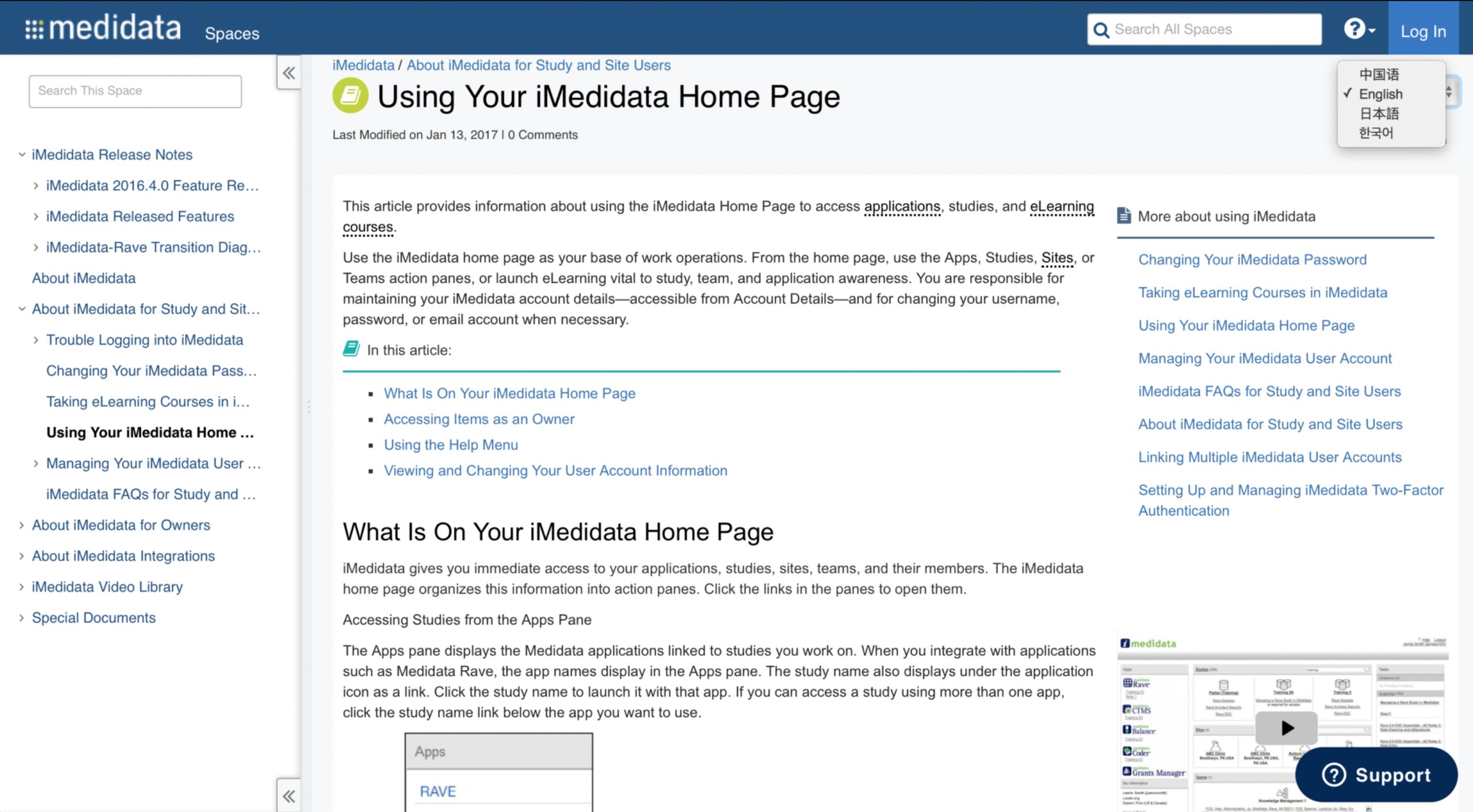1473x812 pixels.
Task: Click the help question mark icon
Action: [x=1357, y=29]
